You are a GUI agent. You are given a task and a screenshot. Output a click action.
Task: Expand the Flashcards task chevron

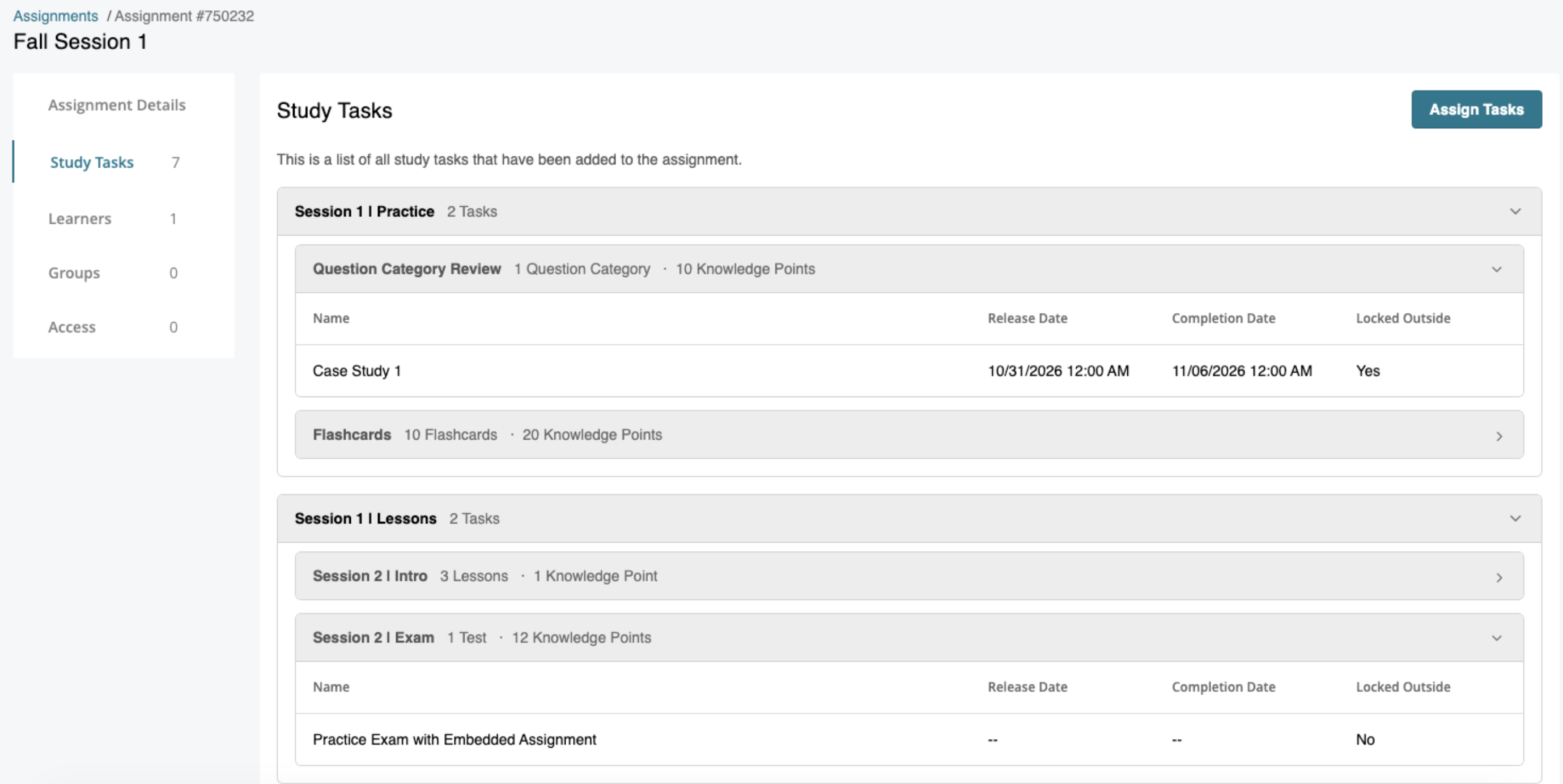[1500, 436]
